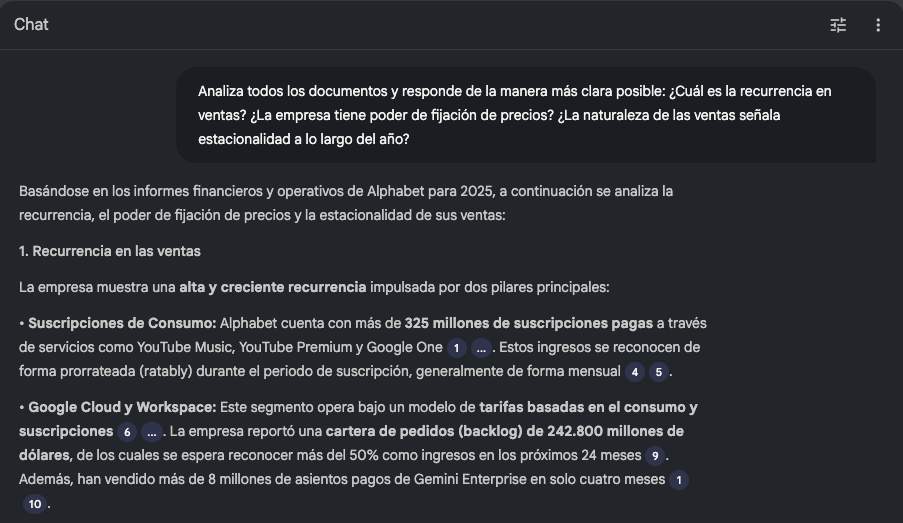This screenshot has width=903, height=523.
Task: Select the user question message bubble
Action: pos(526,115)
